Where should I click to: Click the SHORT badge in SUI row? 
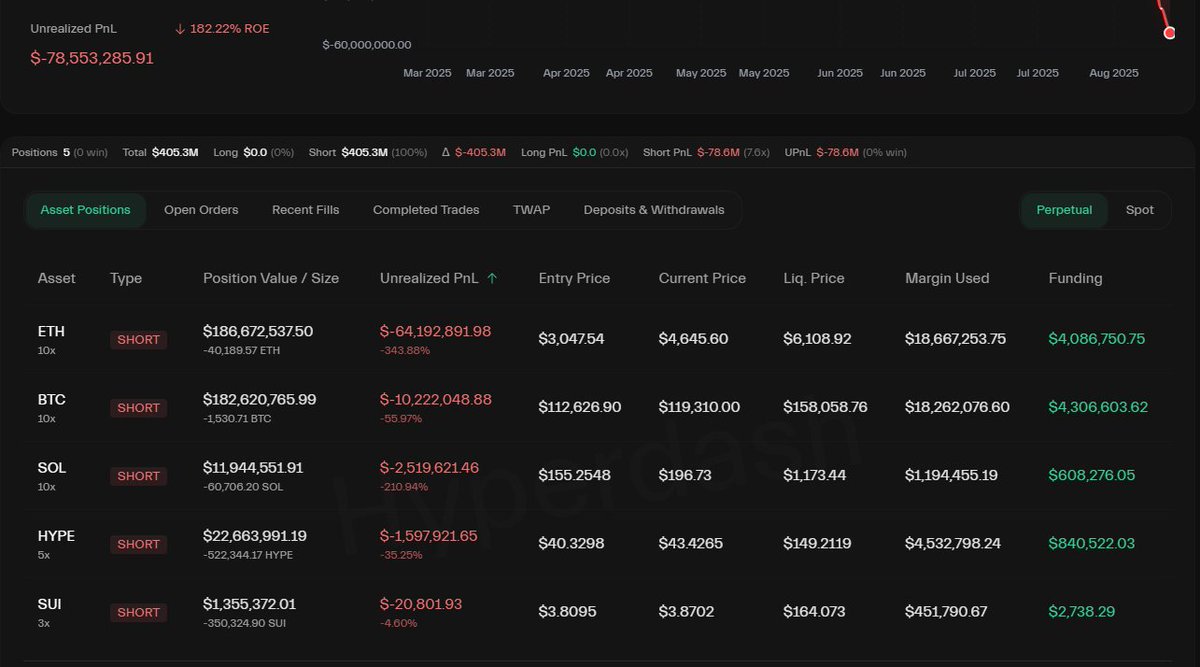(138, 612)
